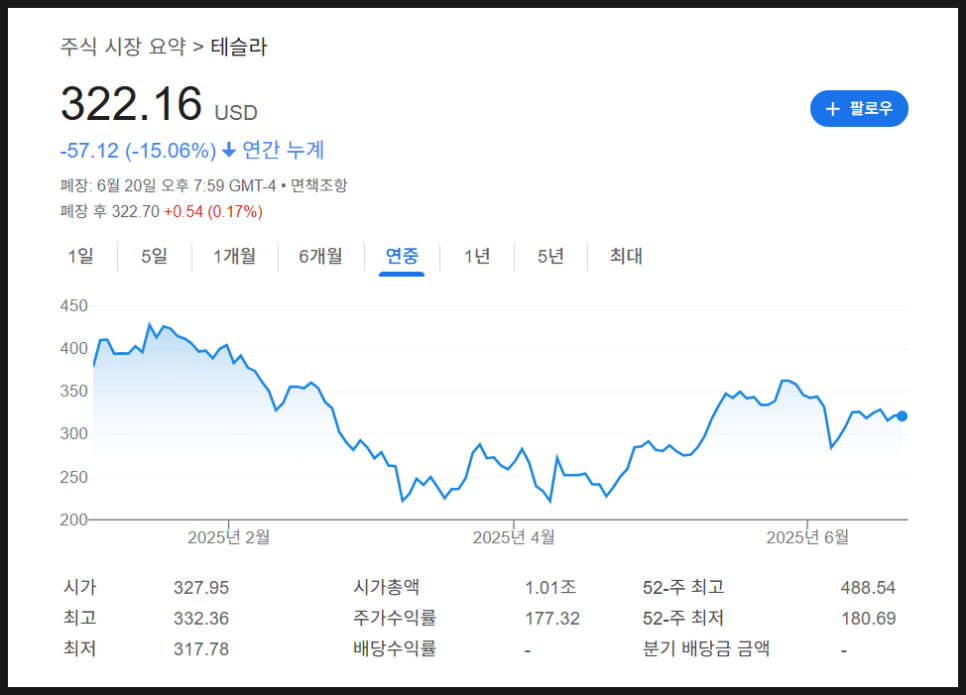Click the 시가 value 327.95

coord(201,588)
